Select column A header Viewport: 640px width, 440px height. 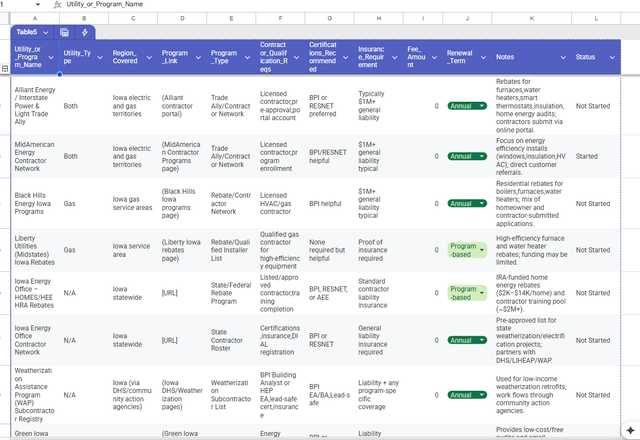35,18
